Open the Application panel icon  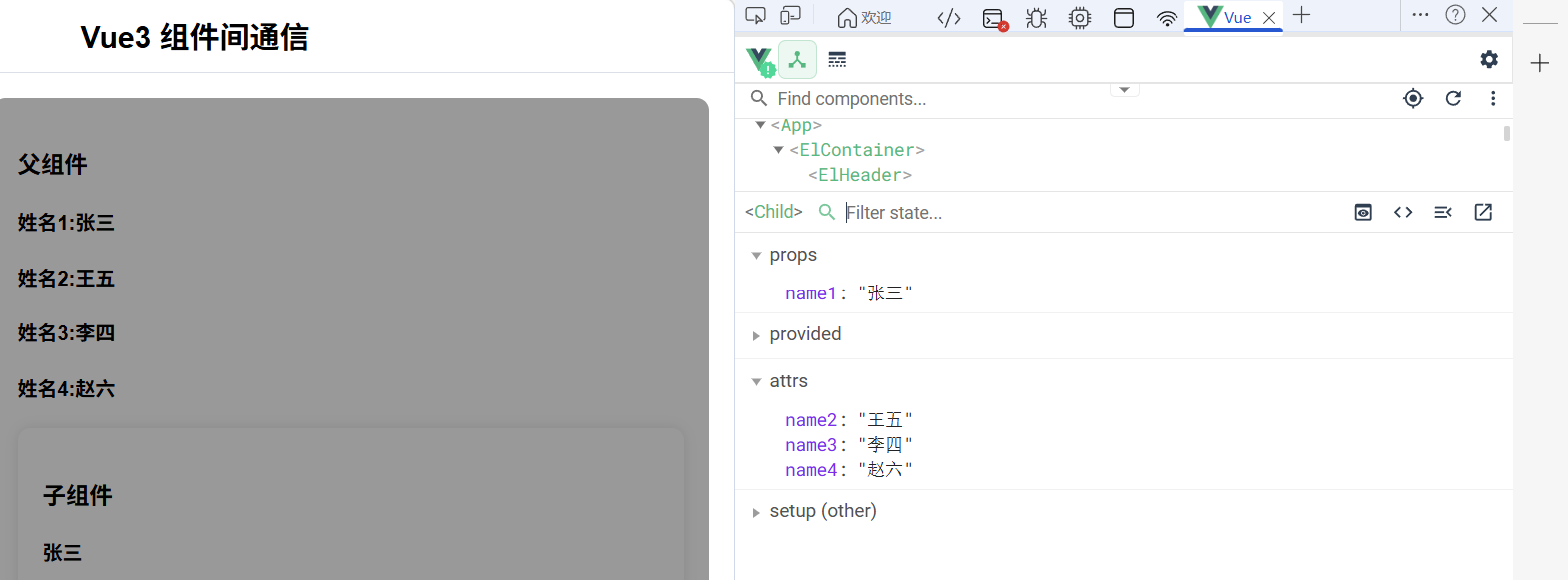1124,17
